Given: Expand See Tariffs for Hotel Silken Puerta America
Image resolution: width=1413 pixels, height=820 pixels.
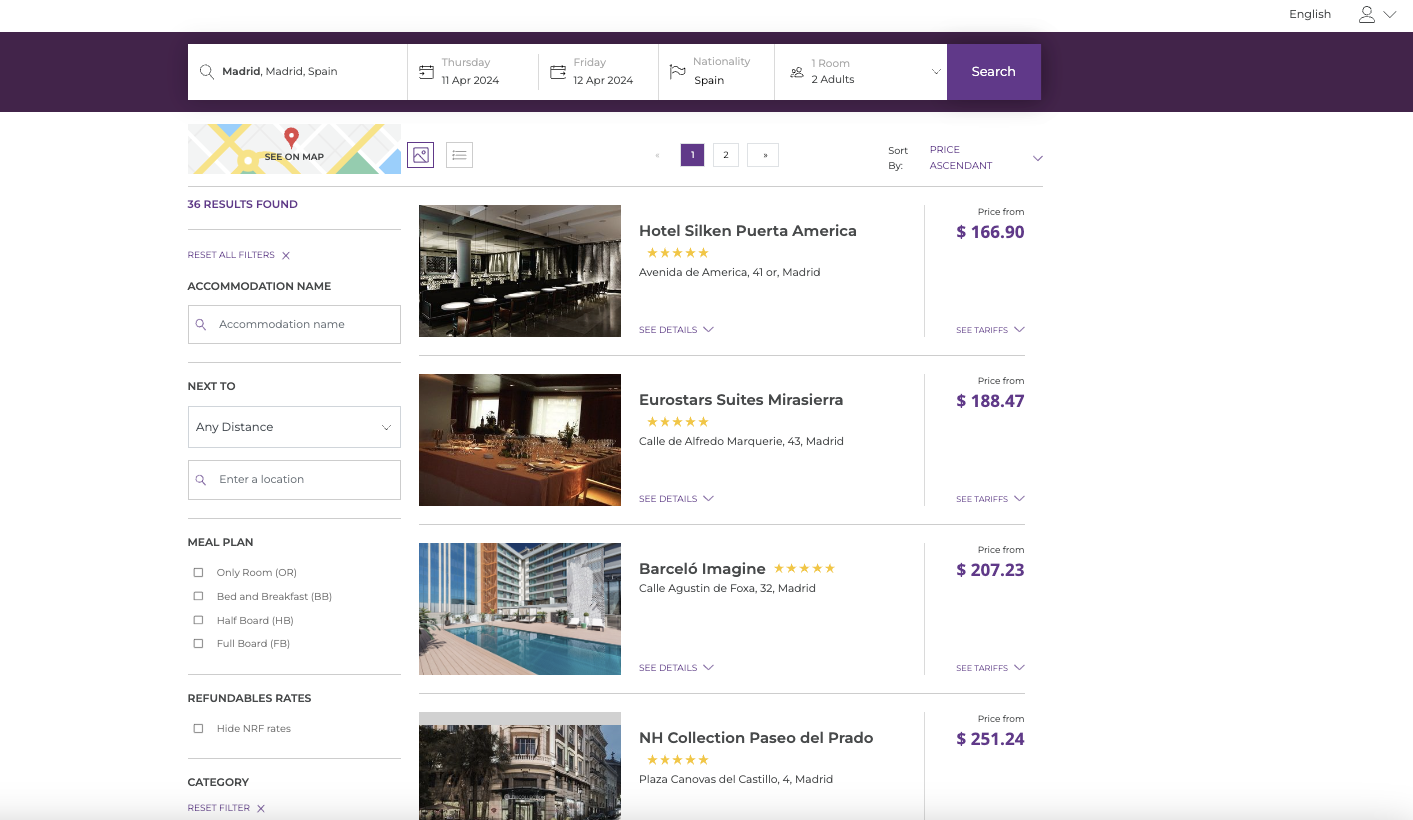Looking at the screenshot, I should tap(990, 330).
